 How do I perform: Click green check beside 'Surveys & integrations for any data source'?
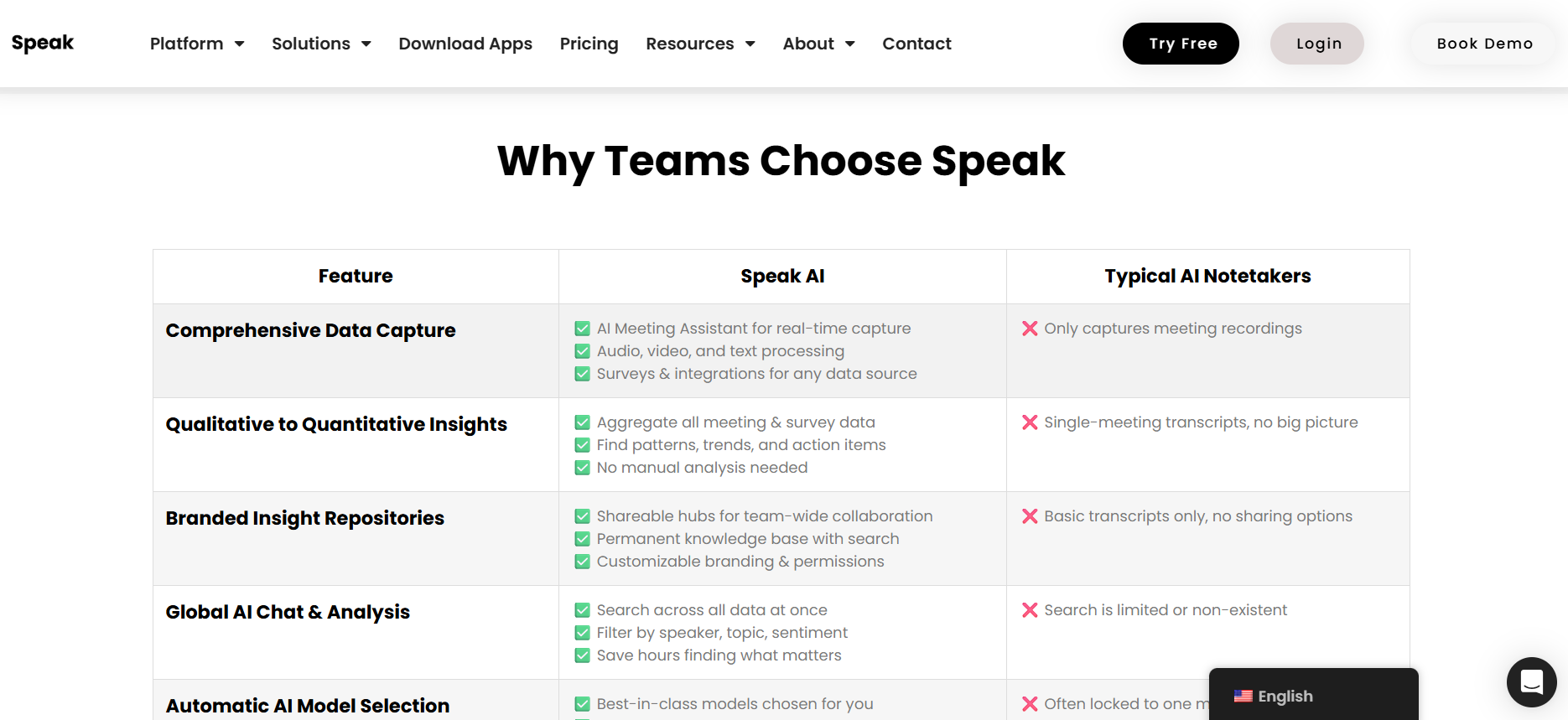tap(582, 374)
